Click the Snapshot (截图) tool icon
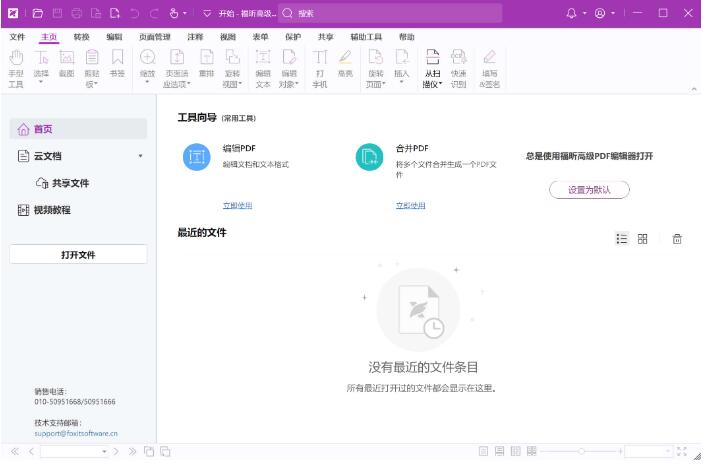Viewport: 703px width, 464px height. point(66,58)
